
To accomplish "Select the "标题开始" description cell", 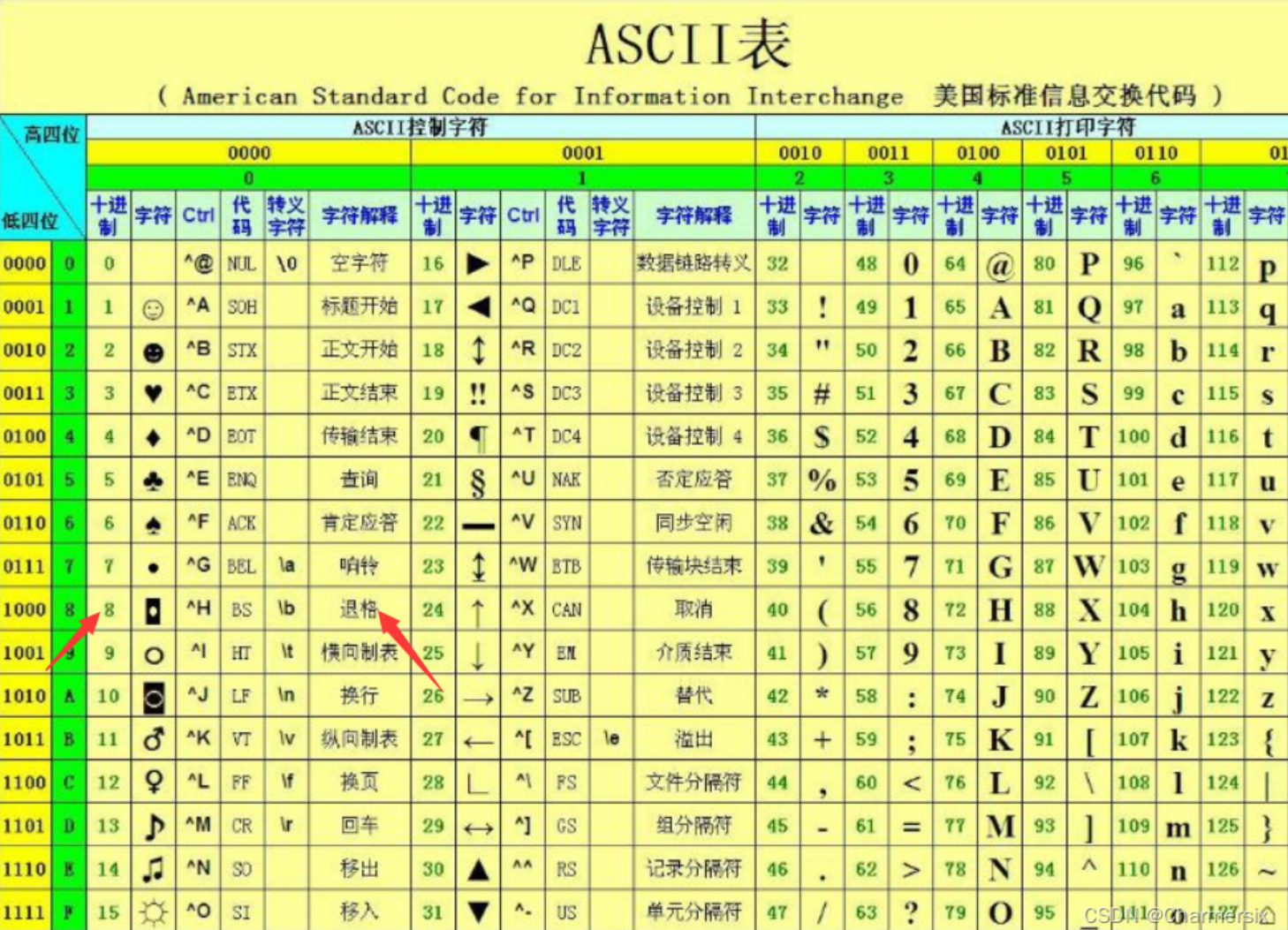I will point(360,306).
